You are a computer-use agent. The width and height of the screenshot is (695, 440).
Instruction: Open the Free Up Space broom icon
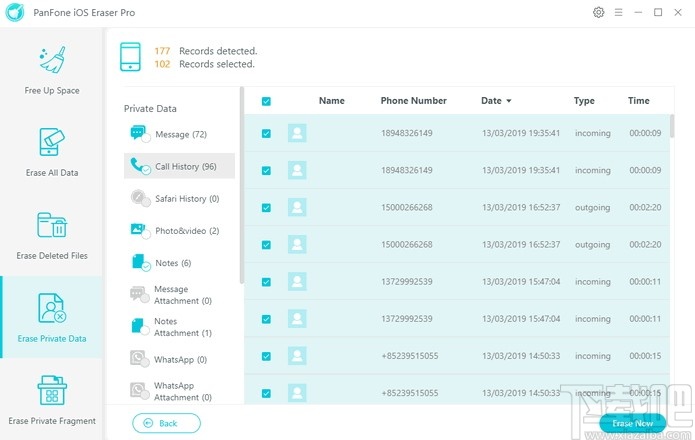tap(52, 60)
